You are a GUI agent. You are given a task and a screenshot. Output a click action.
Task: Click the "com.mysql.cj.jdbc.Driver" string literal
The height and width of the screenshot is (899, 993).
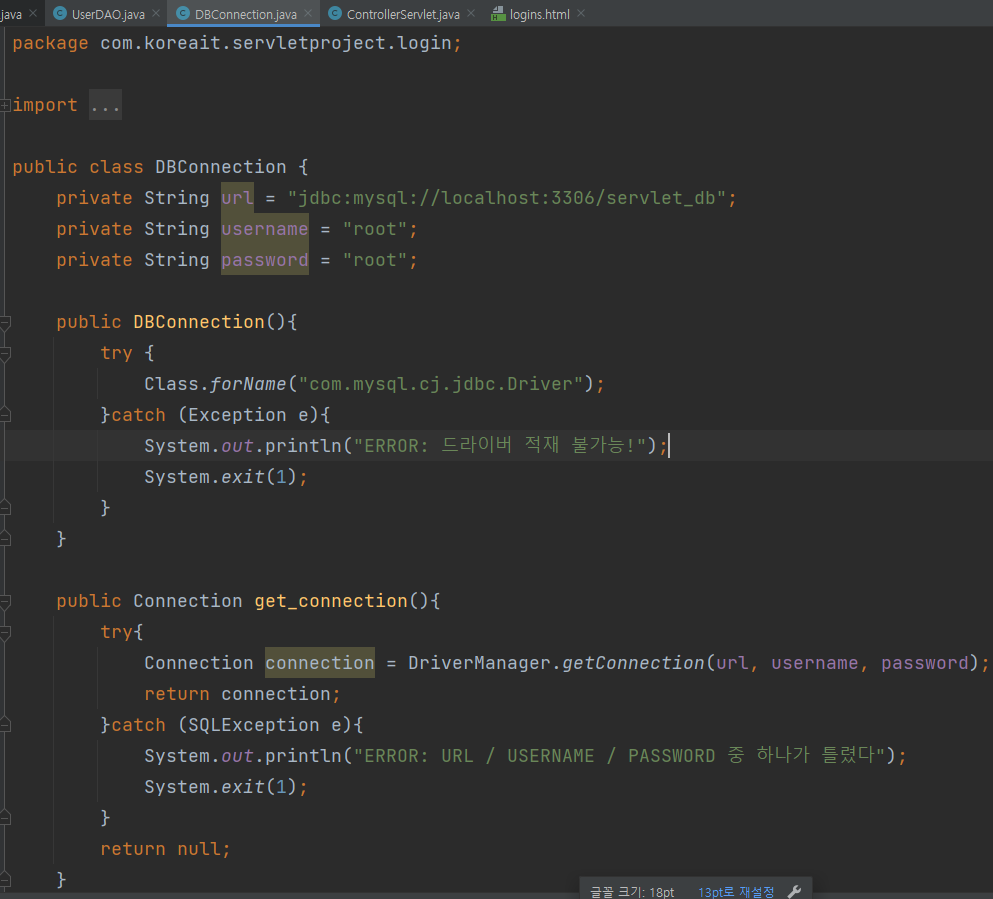[441, 384]
